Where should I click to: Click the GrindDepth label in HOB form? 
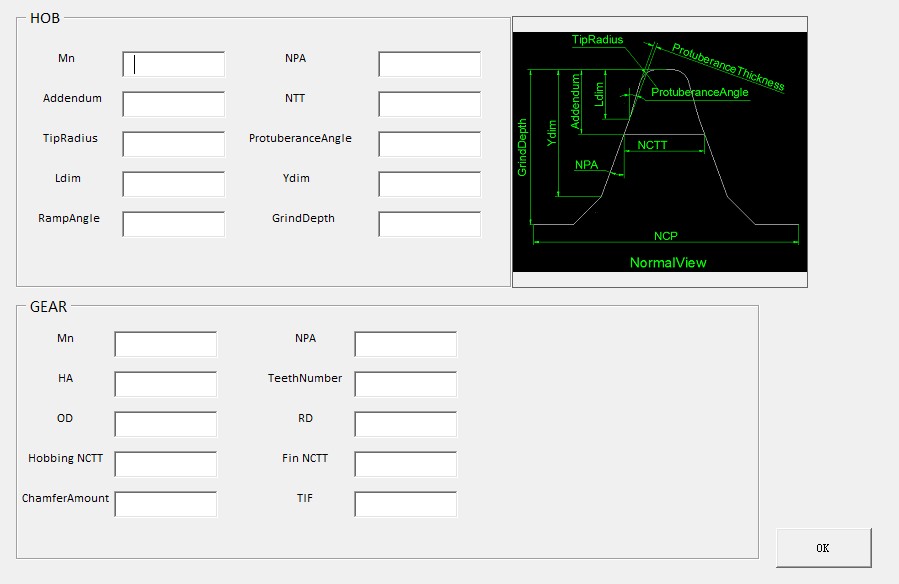click(x=303, y=218)
